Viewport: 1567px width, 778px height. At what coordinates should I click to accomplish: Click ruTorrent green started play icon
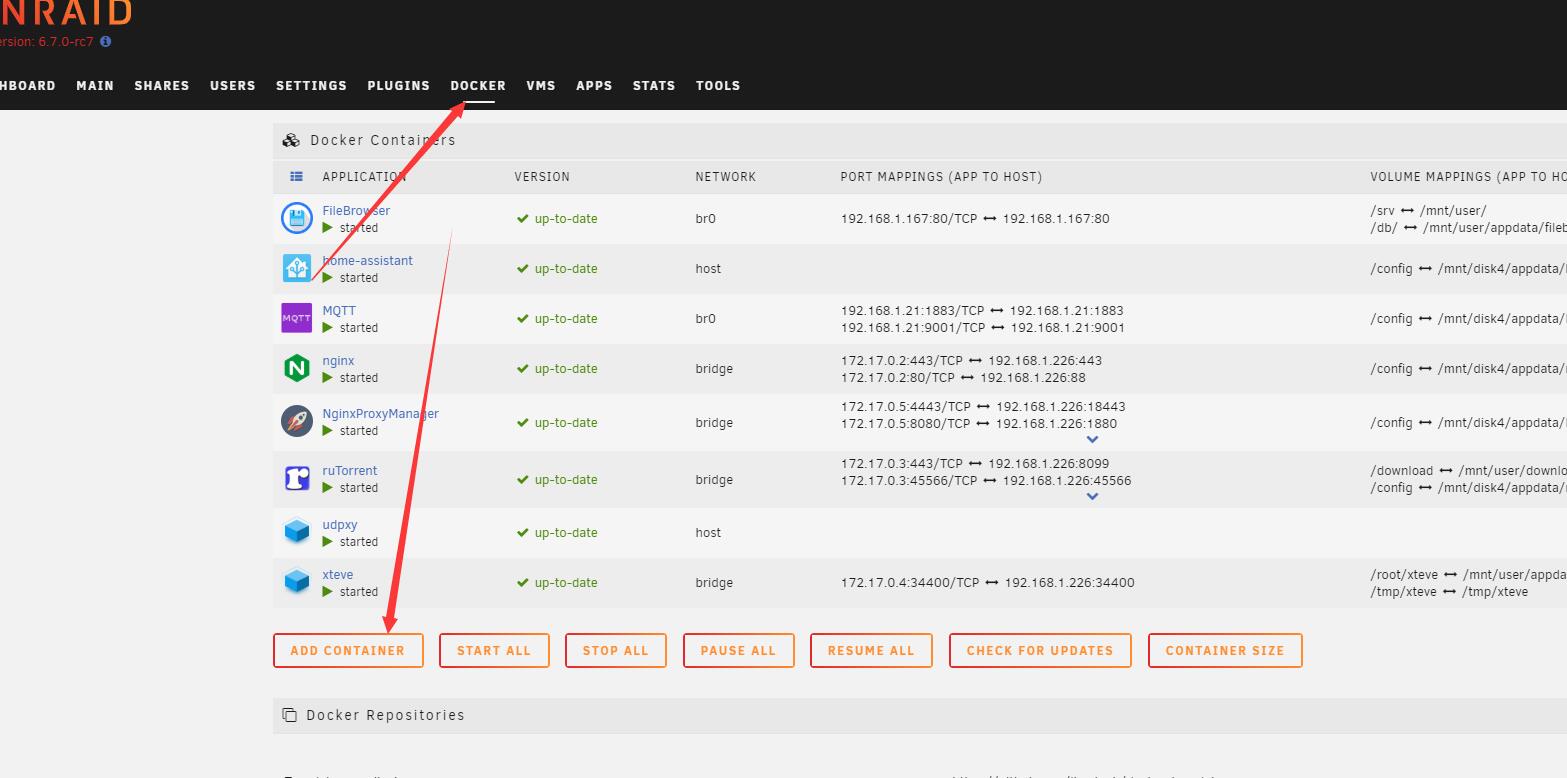328,488
